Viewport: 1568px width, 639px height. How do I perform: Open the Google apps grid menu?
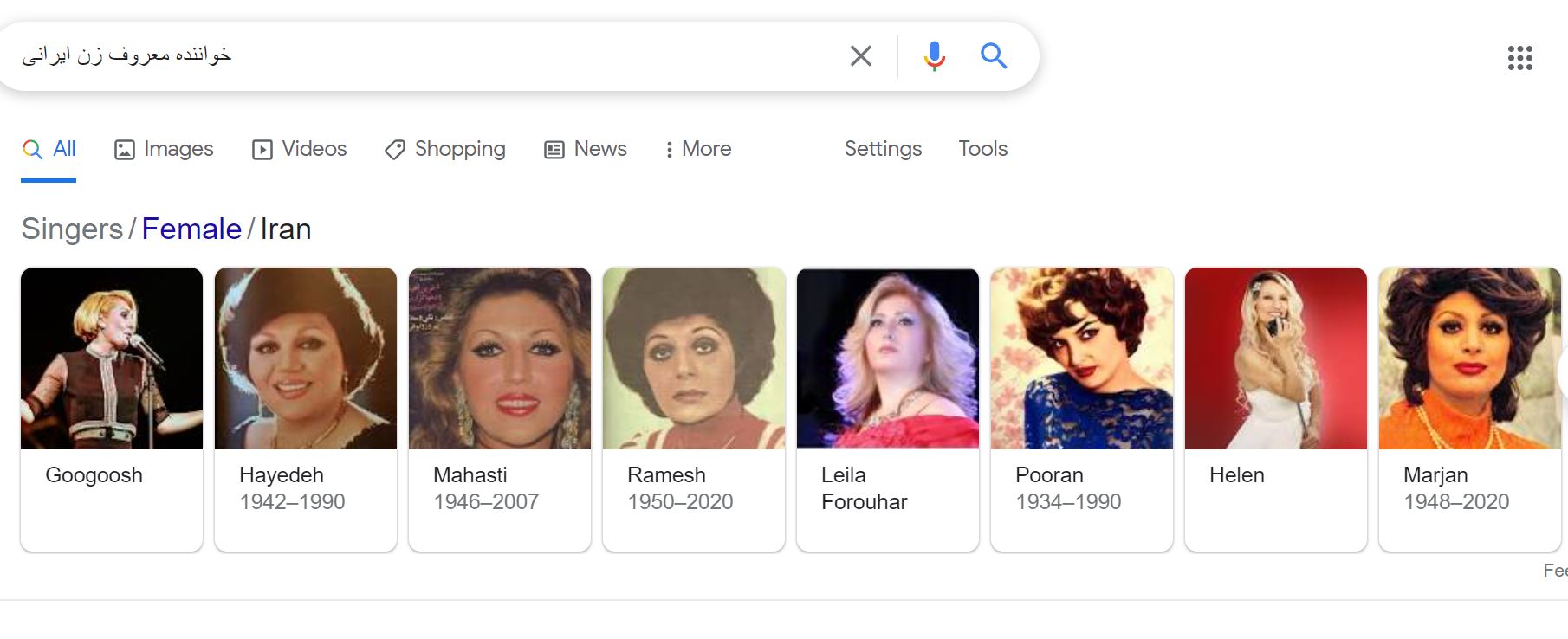(1520, 57)
